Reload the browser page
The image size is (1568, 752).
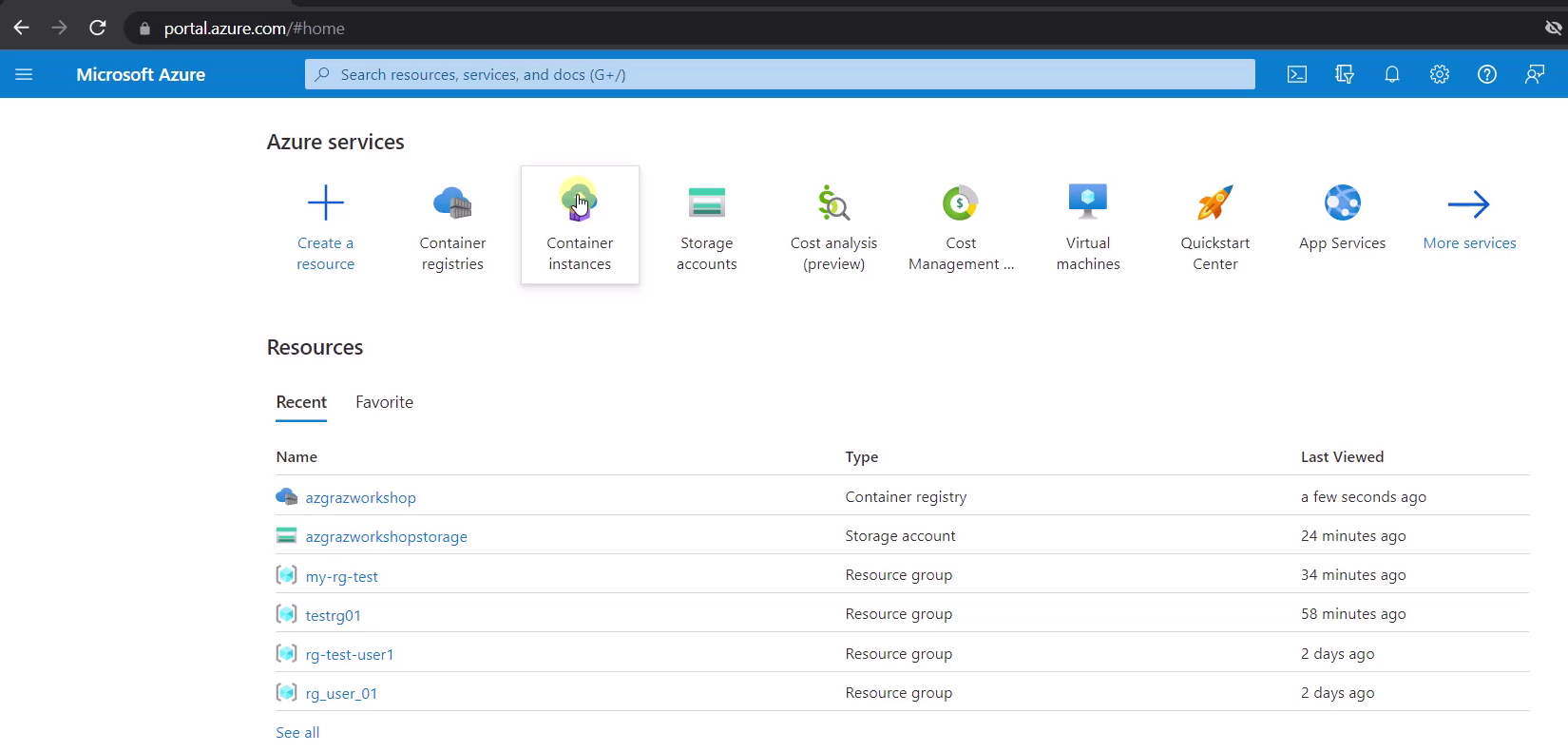[x=97, y=28]
